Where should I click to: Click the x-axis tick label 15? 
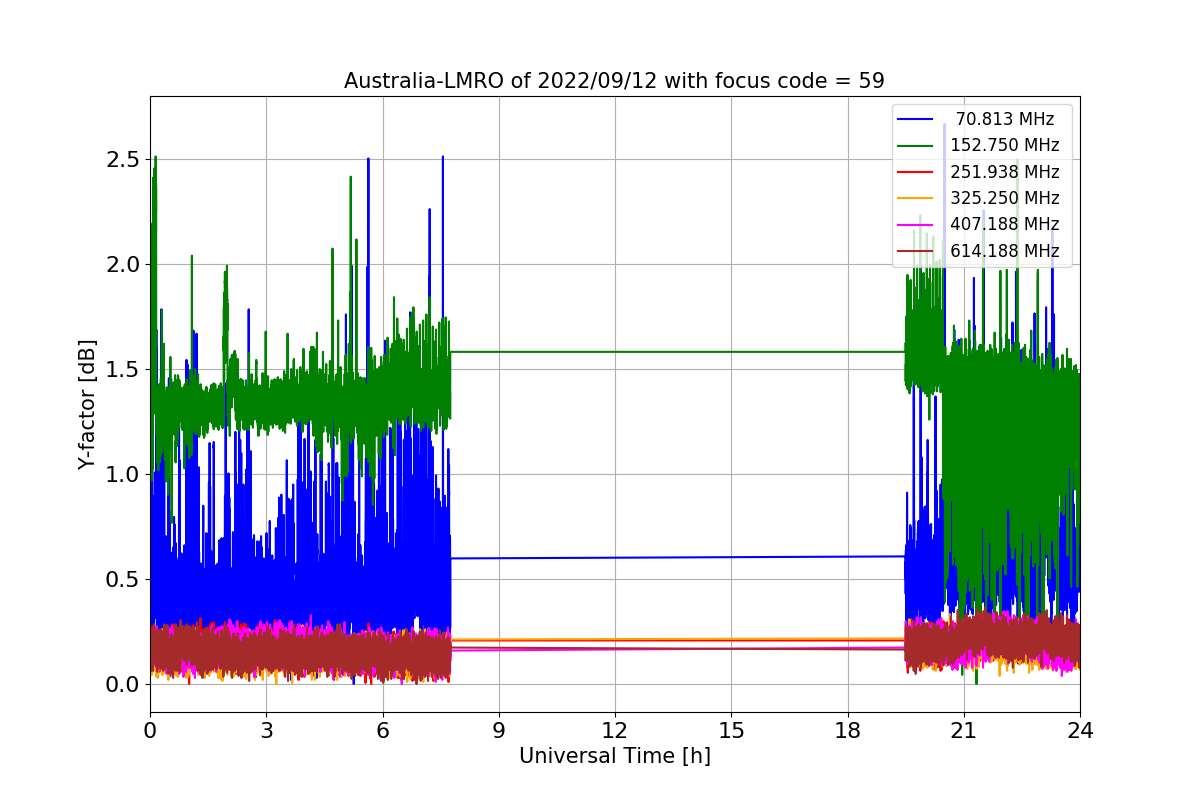click(x=731, y=730)
